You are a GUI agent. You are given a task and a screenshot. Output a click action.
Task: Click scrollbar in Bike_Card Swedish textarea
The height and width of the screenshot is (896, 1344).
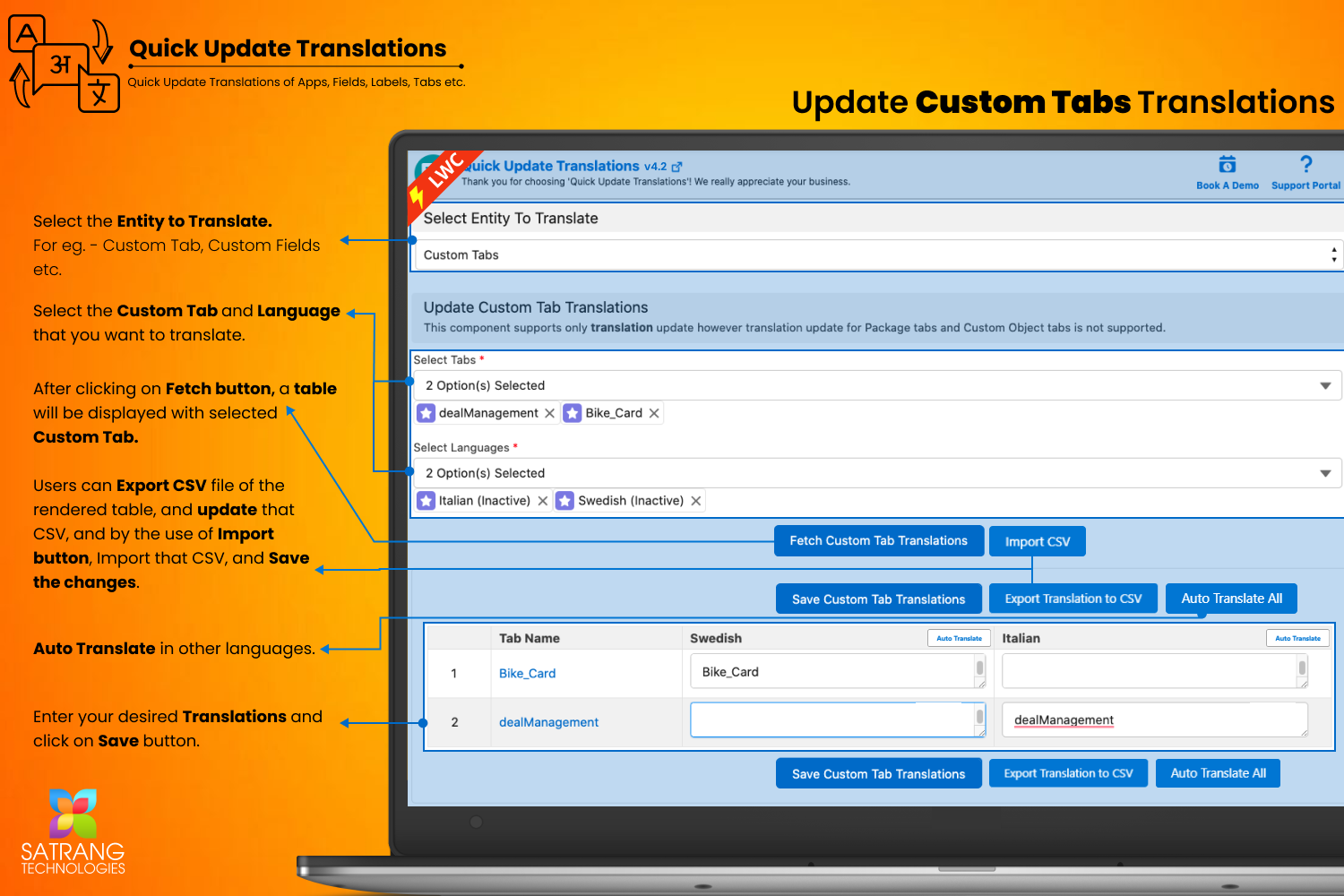coord(980,668)
